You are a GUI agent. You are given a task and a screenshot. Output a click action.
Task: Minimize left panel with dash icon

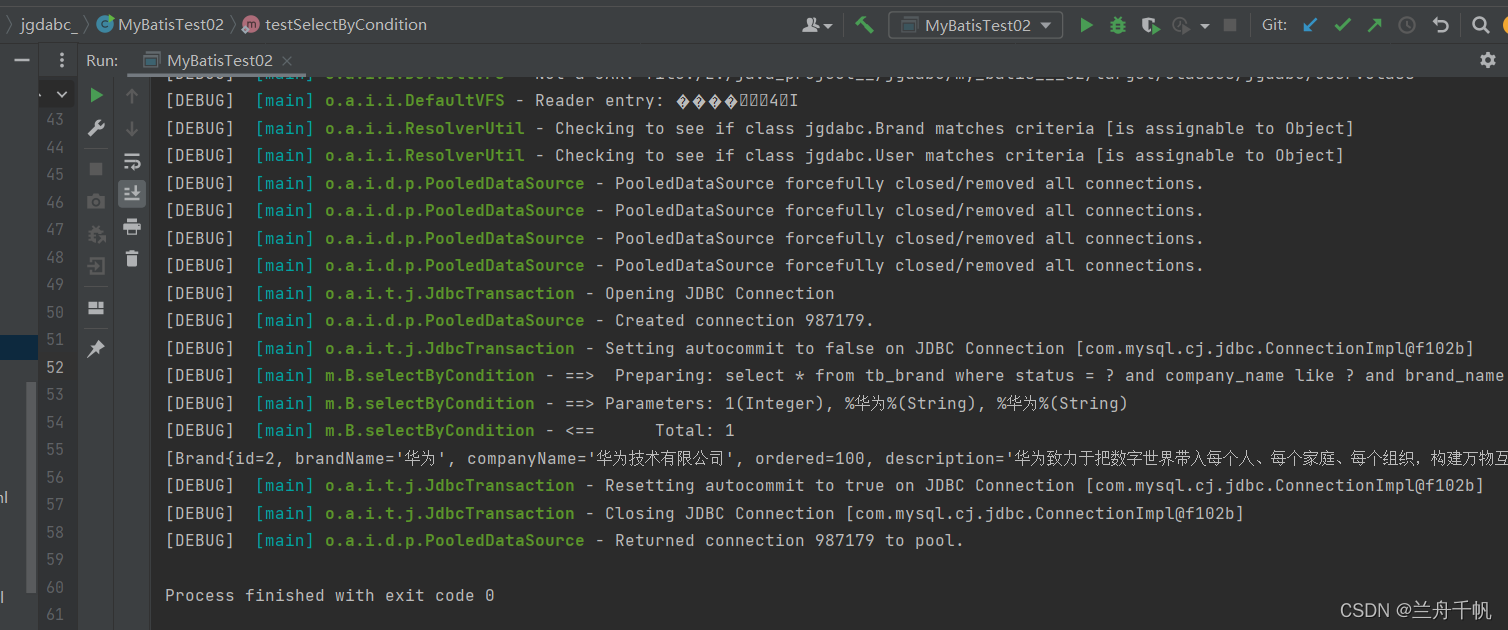point(21,60)
